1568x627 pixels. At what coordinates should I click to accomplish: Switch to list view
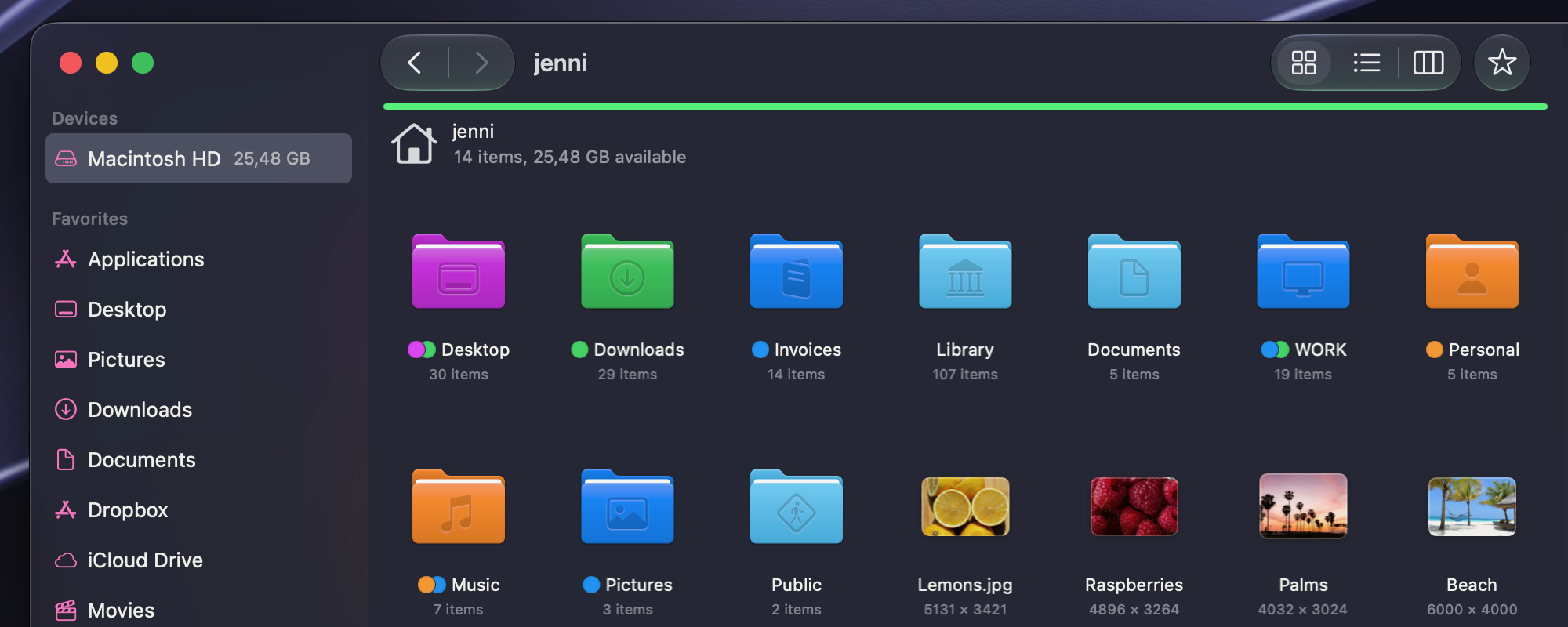point(1367,63)
